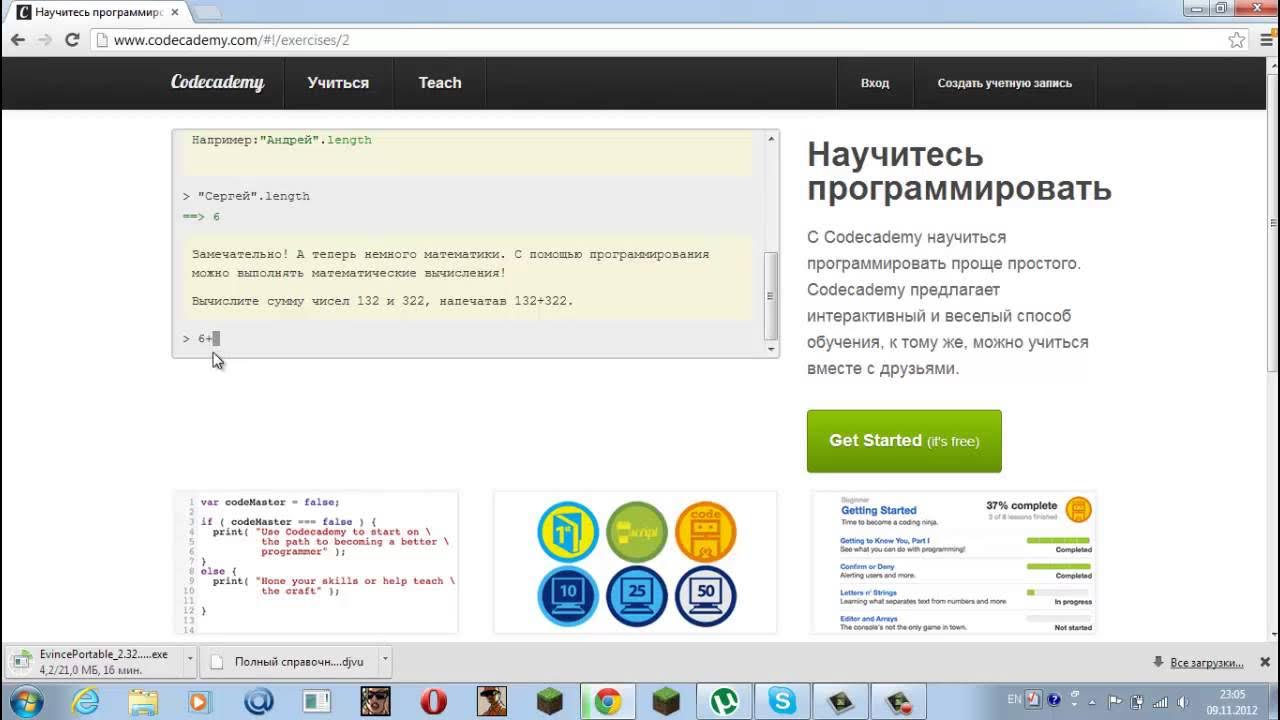Click the badge showing 50
1280x720 pixels.
click(705, 596)
